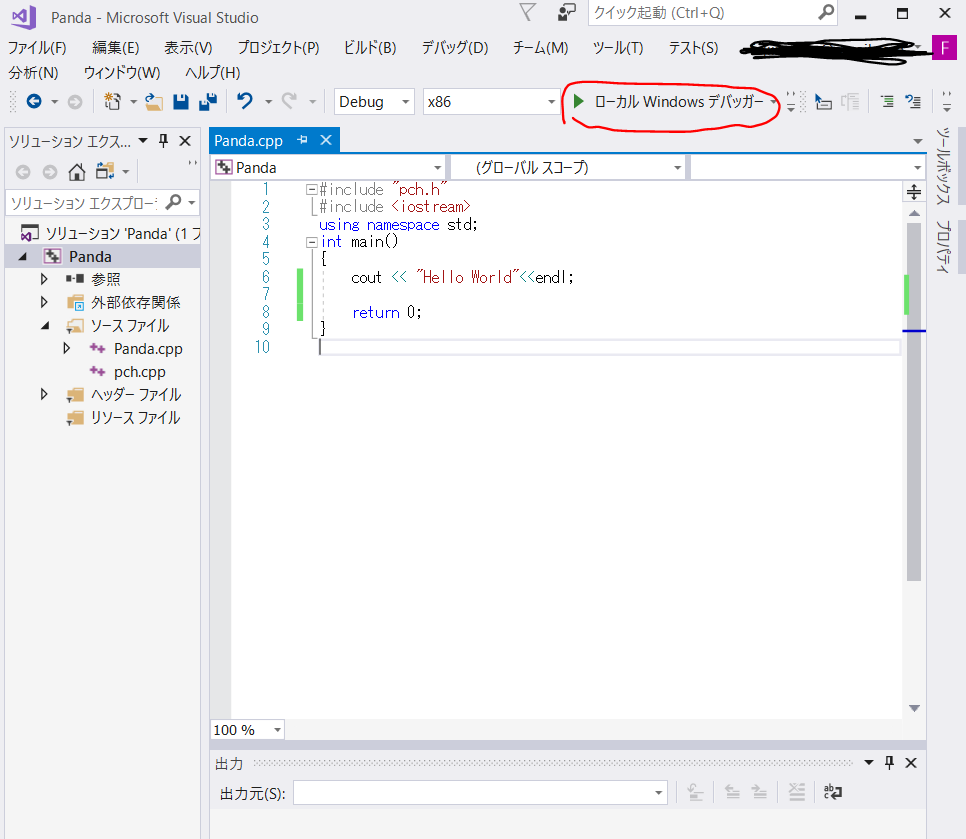Click the Home icon in Solution Explorer
The image size is (966, 839).
pos(76,172)
